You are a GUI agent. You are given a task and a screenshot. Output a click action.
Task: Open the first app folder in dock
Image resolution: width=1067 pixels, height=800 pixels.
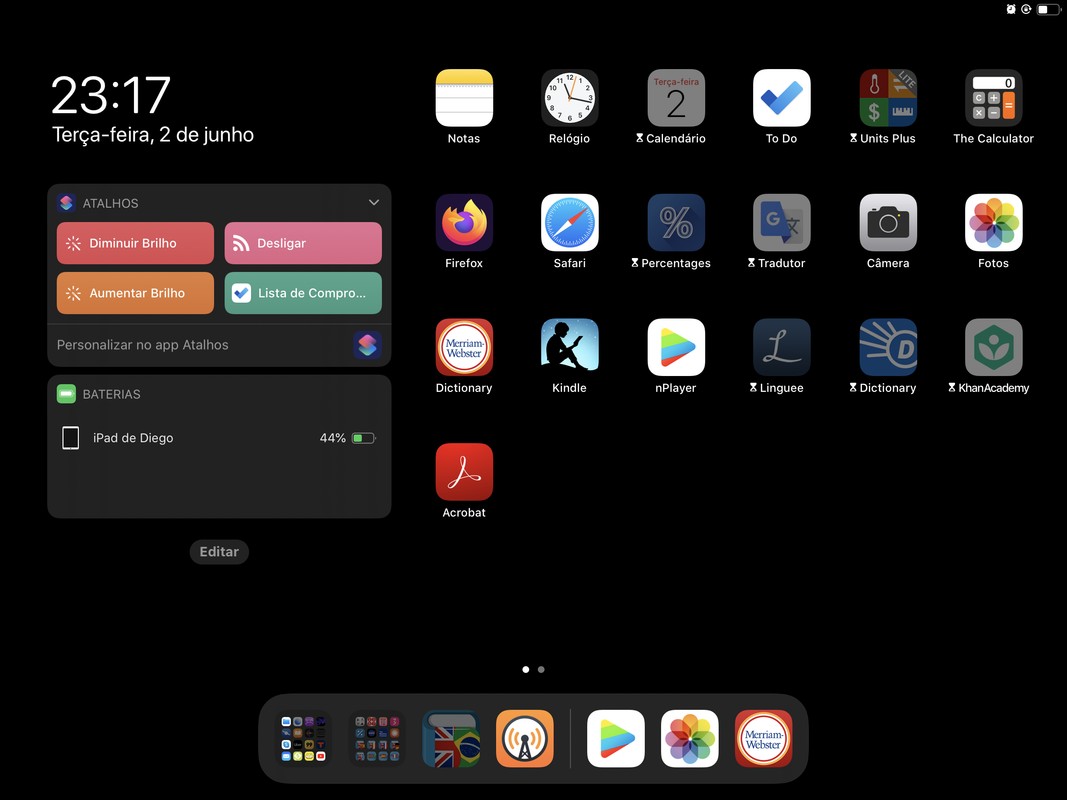click(303, 739)
